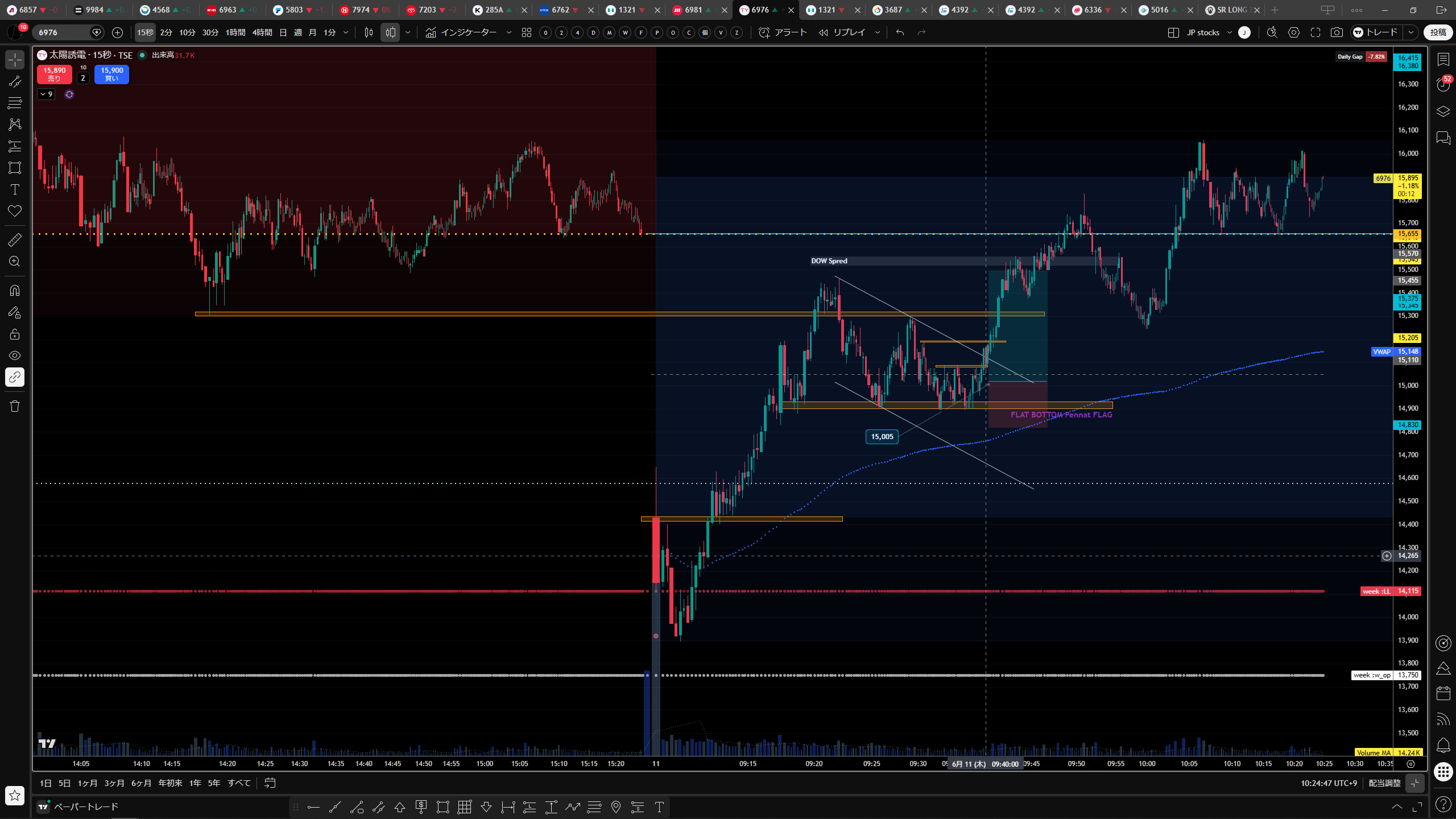Open chart settings hexagon icon
This screenshot has height=819, width=1456.
pos(1294,32)
